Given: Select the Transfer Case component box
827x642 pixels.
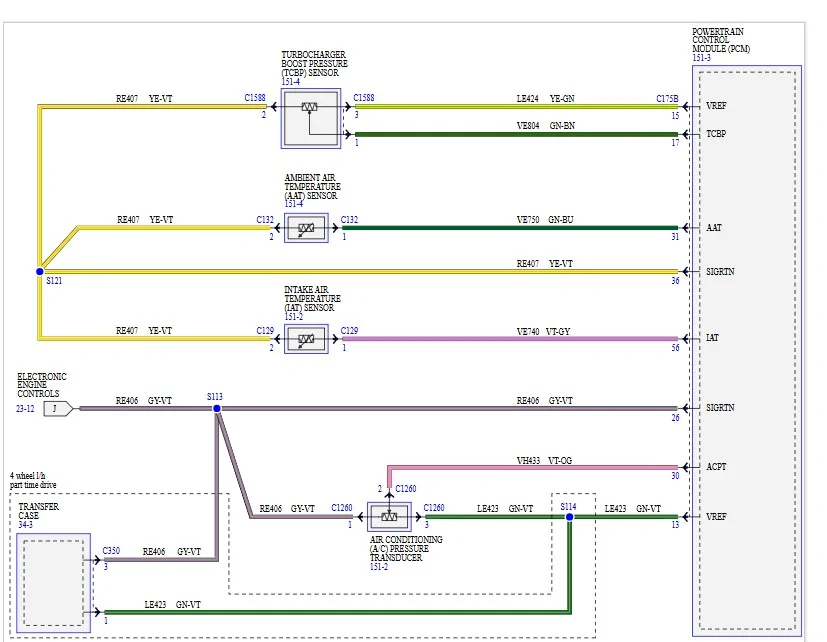Looking at the screenshot, I should coord(53,583).
